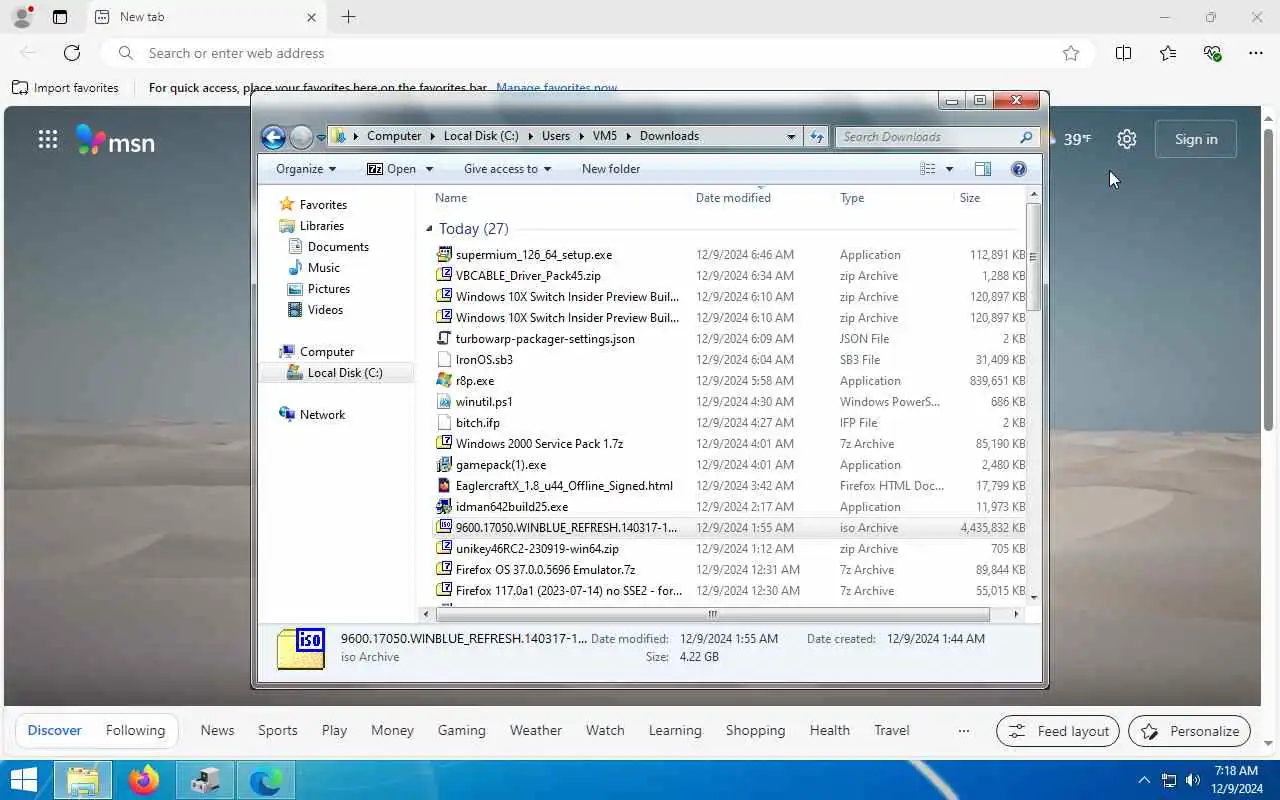Viewport: 1280px width, 800px height.
Task: Click the Feed layout button
Action: 1058,731
